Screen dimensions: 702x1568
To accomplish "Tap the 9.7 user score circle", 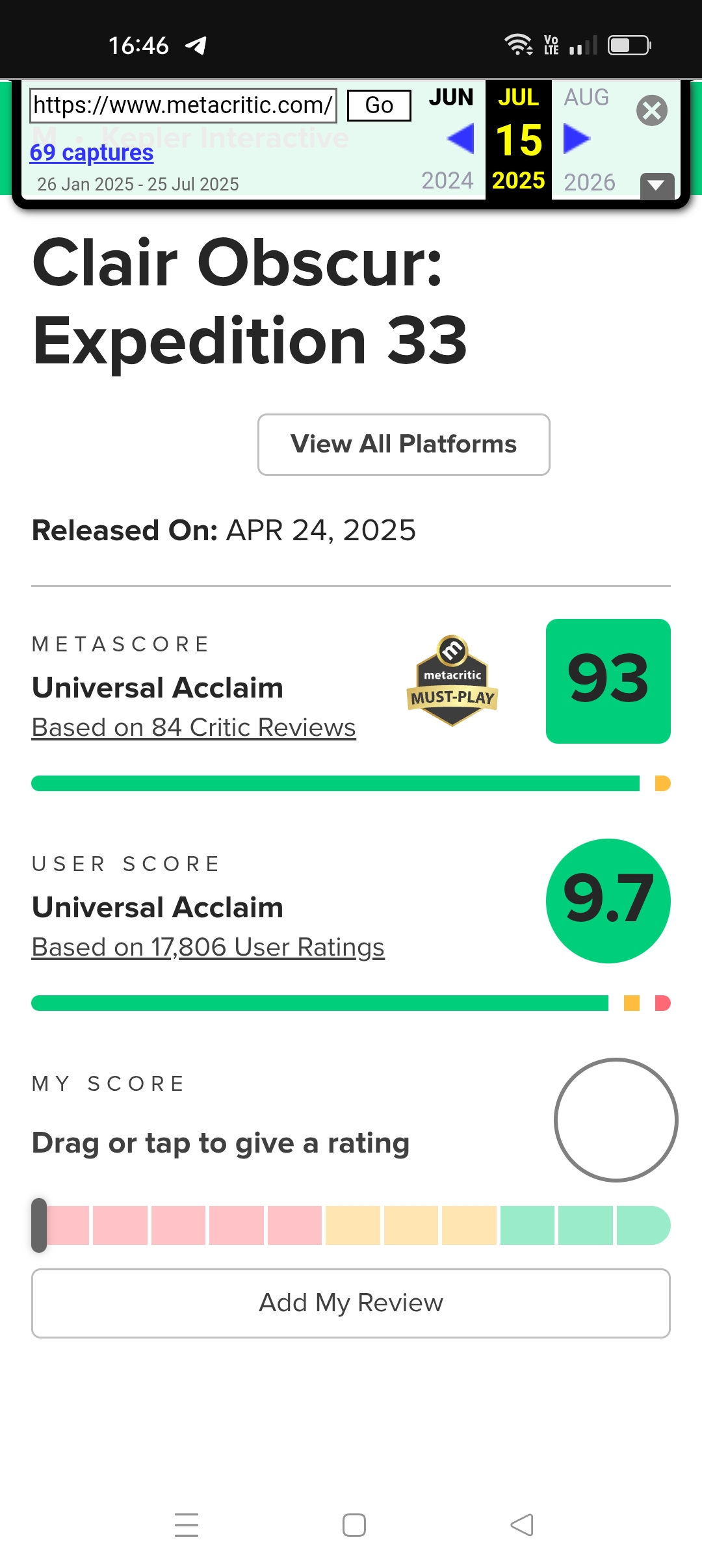I will [x=608, y=901].
